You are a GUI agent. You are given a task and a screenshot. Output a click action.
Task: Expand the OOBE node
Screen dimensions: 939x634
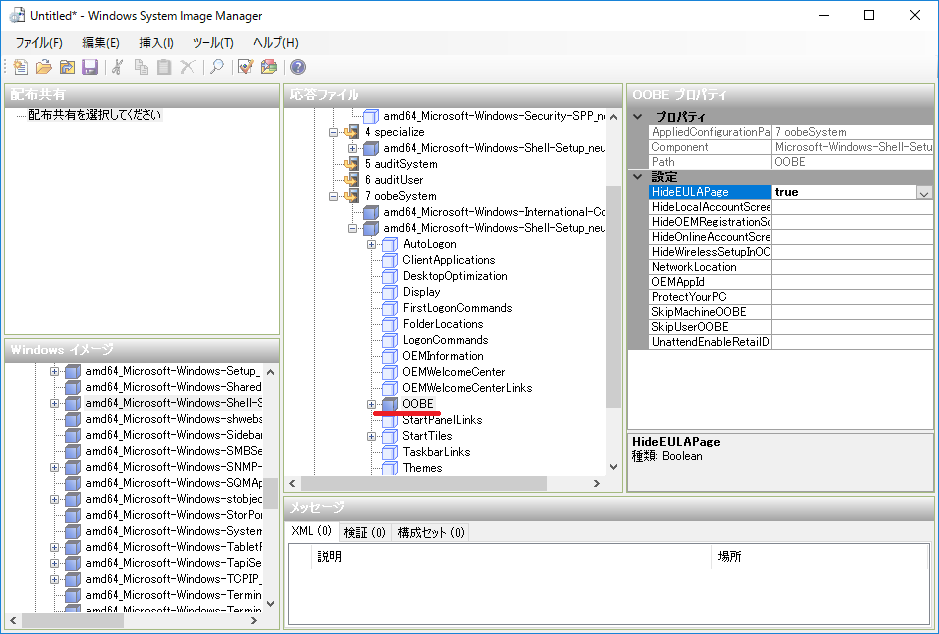coord(371,404)
